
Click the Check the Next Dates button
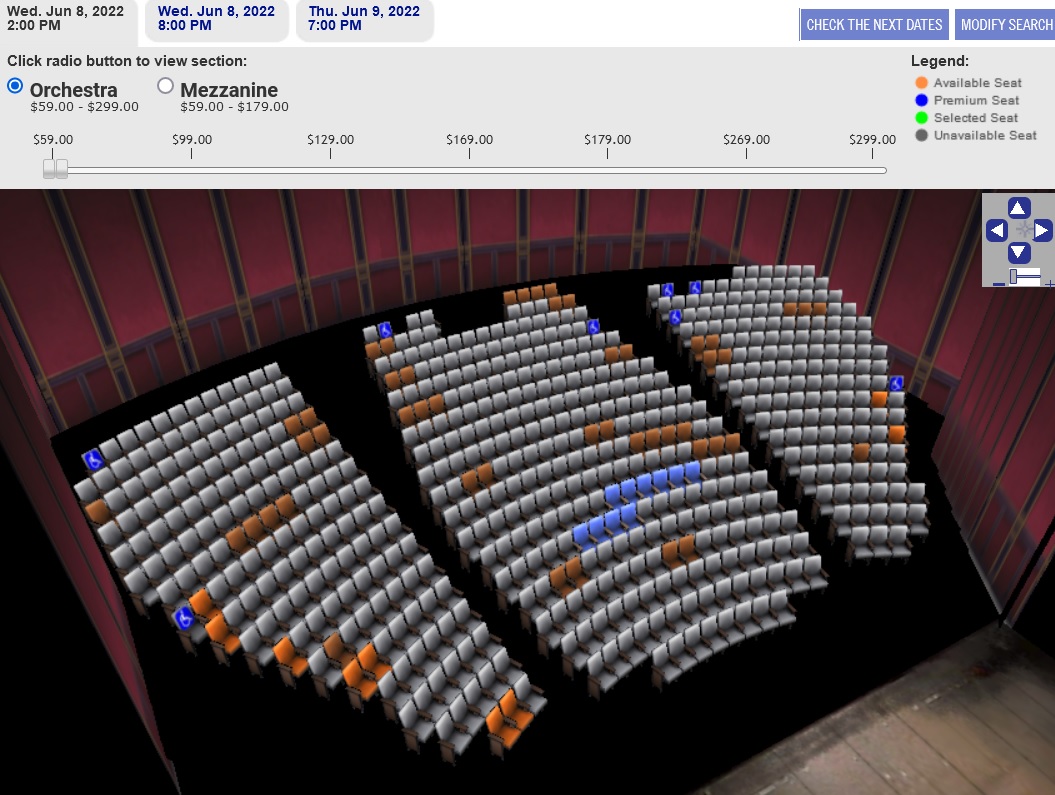(874, 25)
